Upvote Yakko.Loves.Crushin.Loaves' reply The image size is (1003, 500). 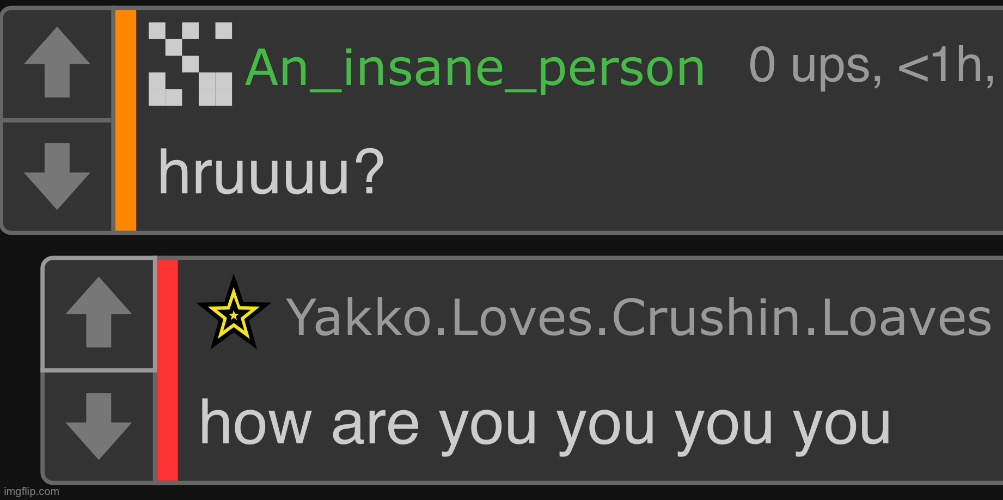click(x=99, y=313)
